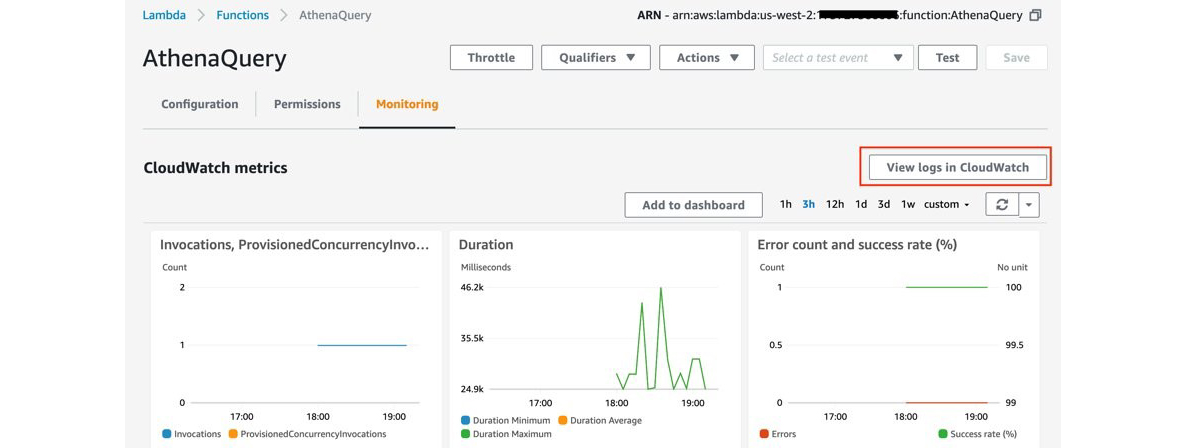Switch to the Permissions tab
The width and height of the screenshot is (1186, 448).
pyautogui.click(x=307, y=104)
